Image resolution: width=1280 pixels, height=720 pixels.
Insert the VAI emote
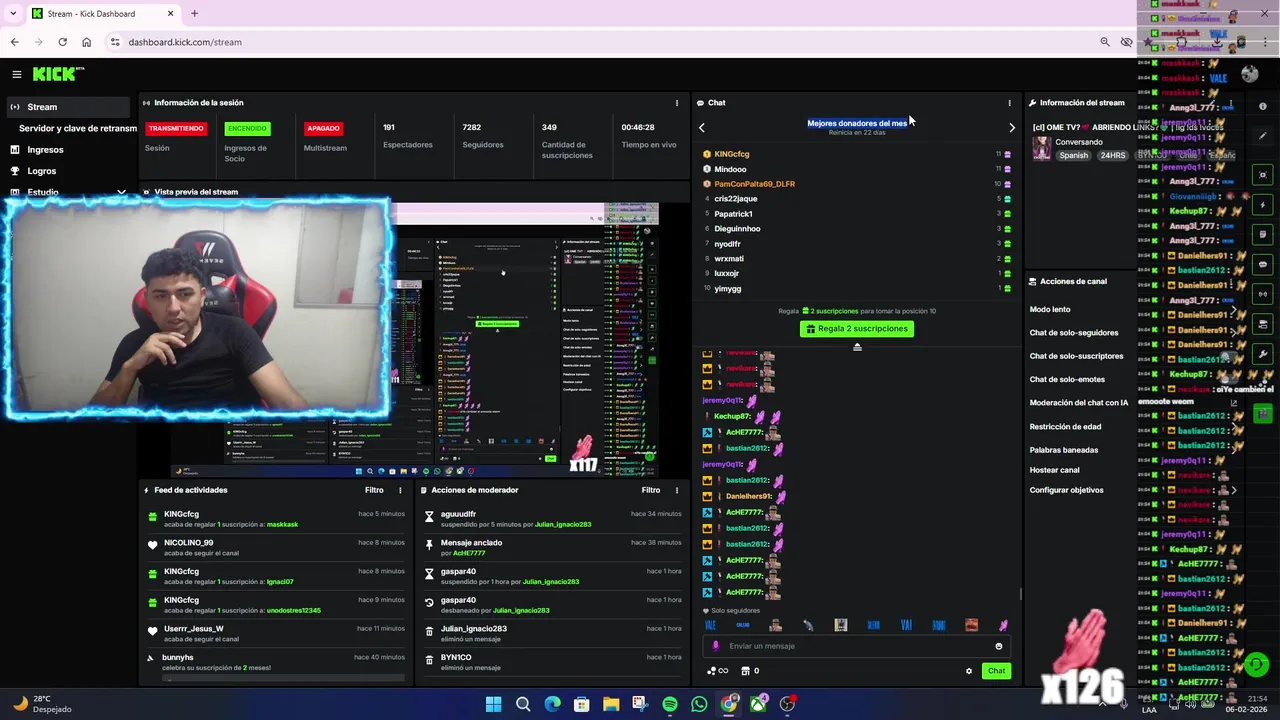906,625
